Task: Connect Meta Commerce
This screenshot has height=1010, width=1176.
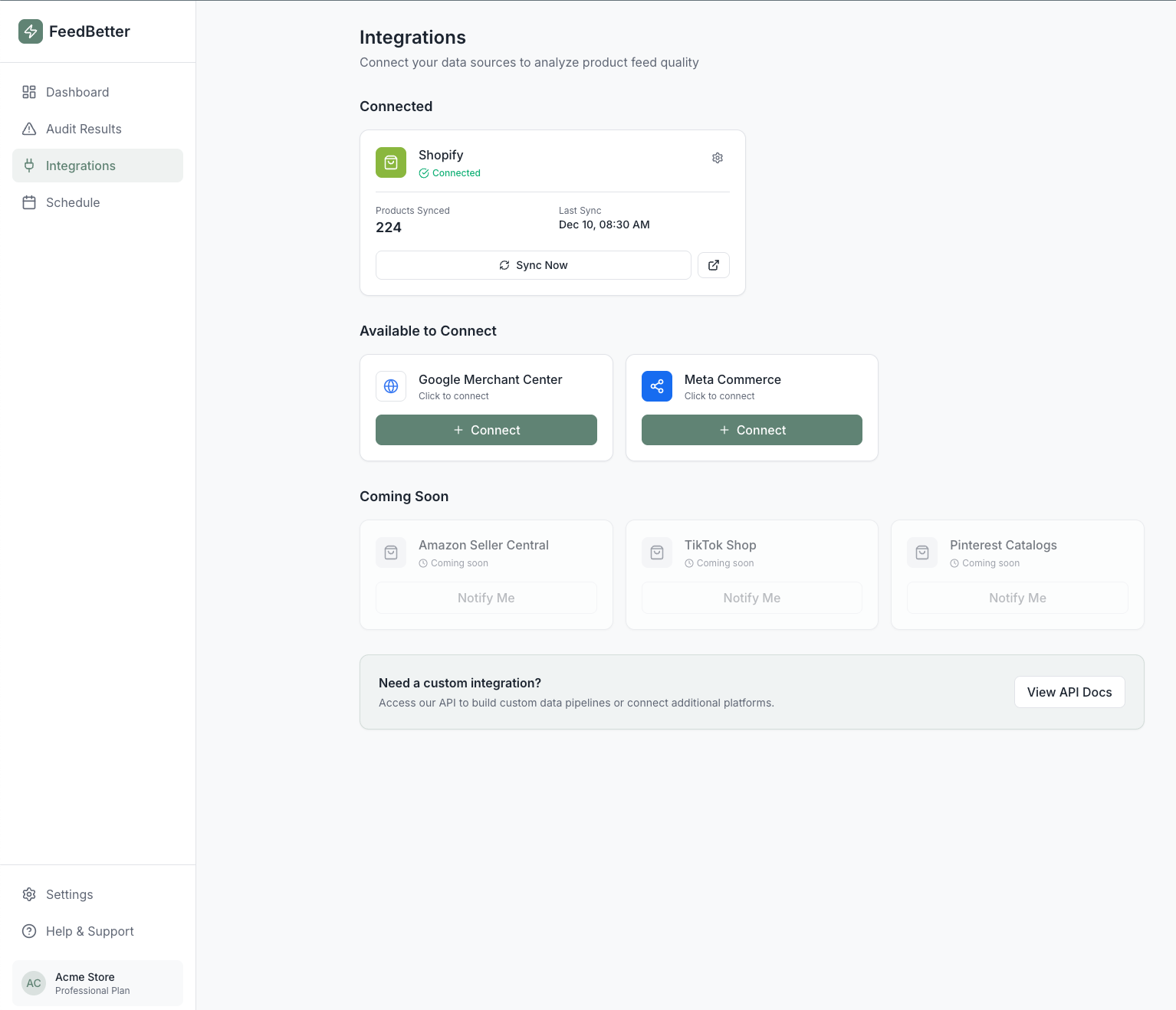Action: [x=751, y=430]
